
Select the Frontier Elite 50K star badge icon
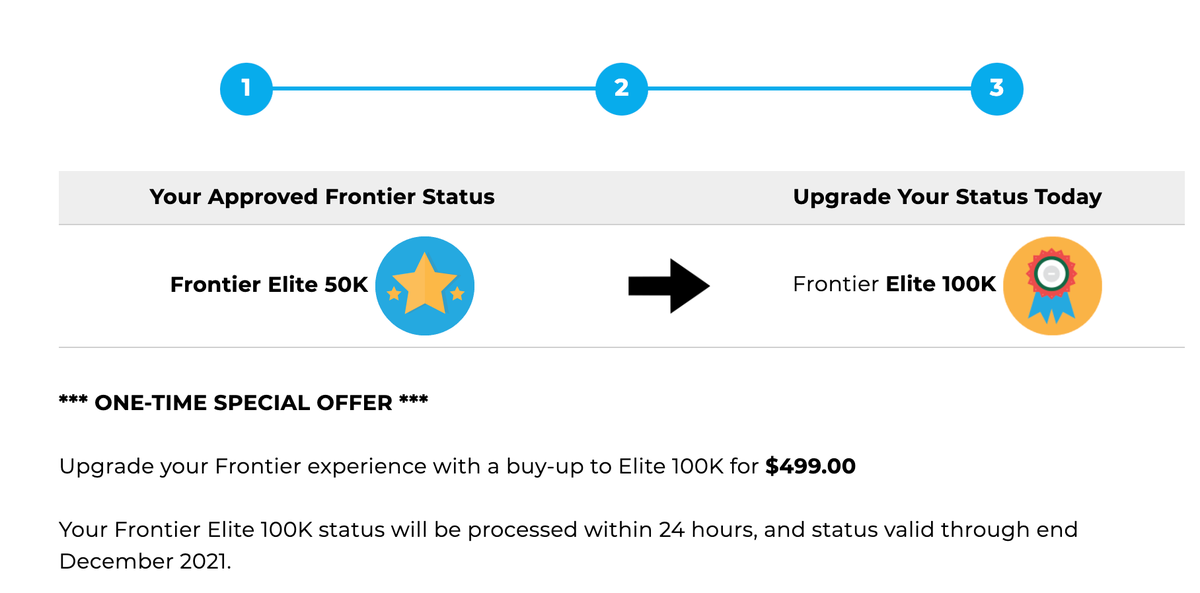[x=424, y=285]
